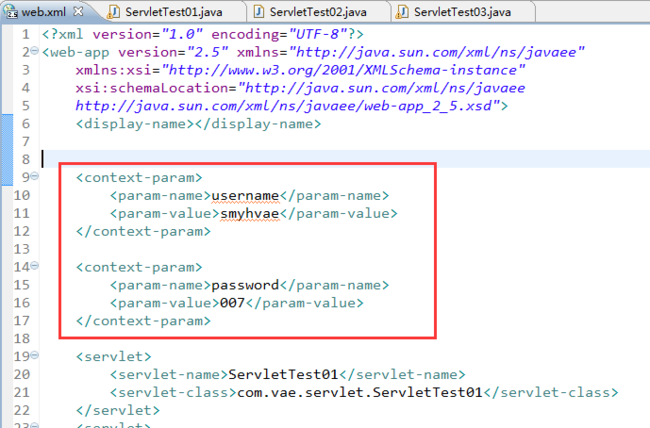The width and height of the screenshot is (650, 428).
Task: Click the web.xml file icon in tab
Action: click(11, 12)
